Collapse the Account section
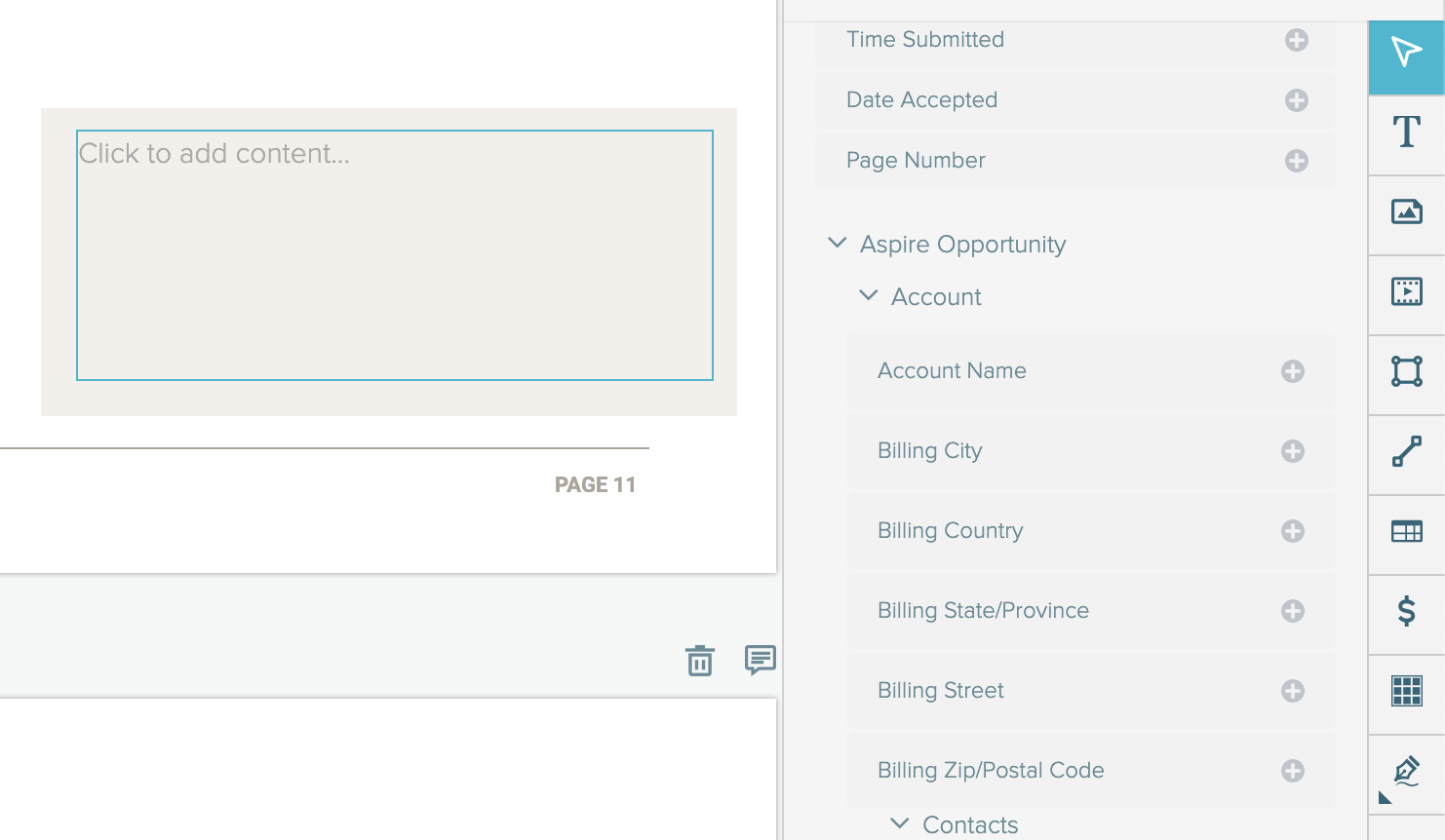This screenshot has height=840, width=1445. (x=868, y=295)
